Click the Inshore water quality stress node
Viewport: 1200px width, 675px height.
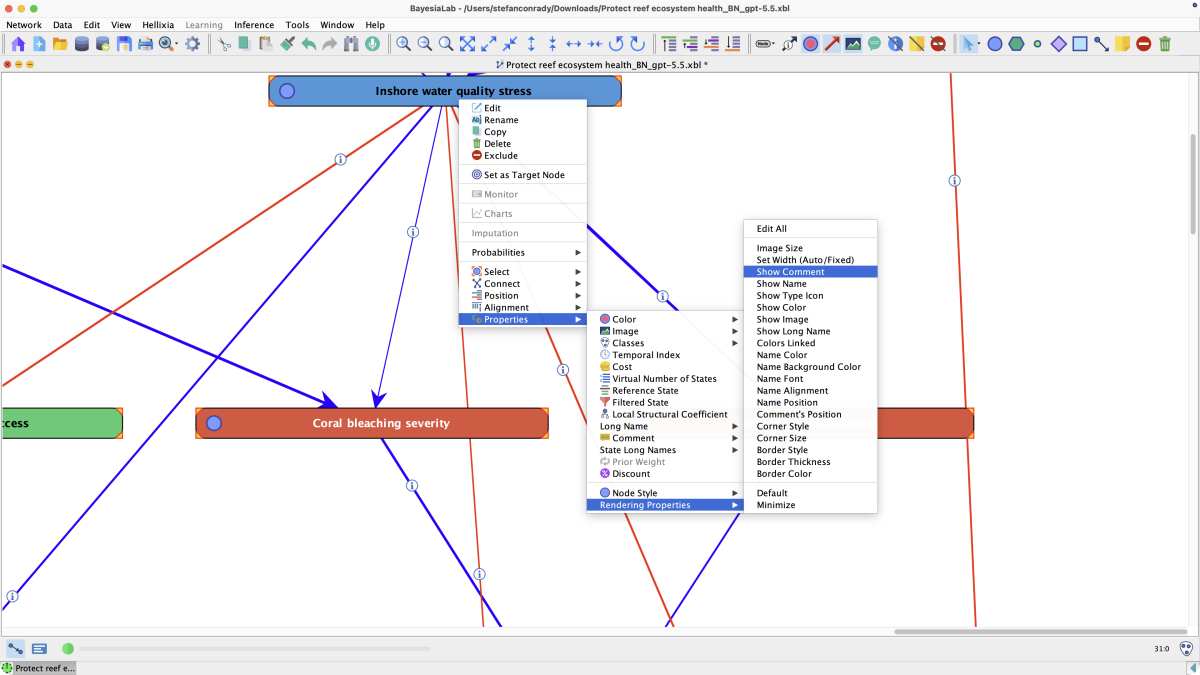445,91
